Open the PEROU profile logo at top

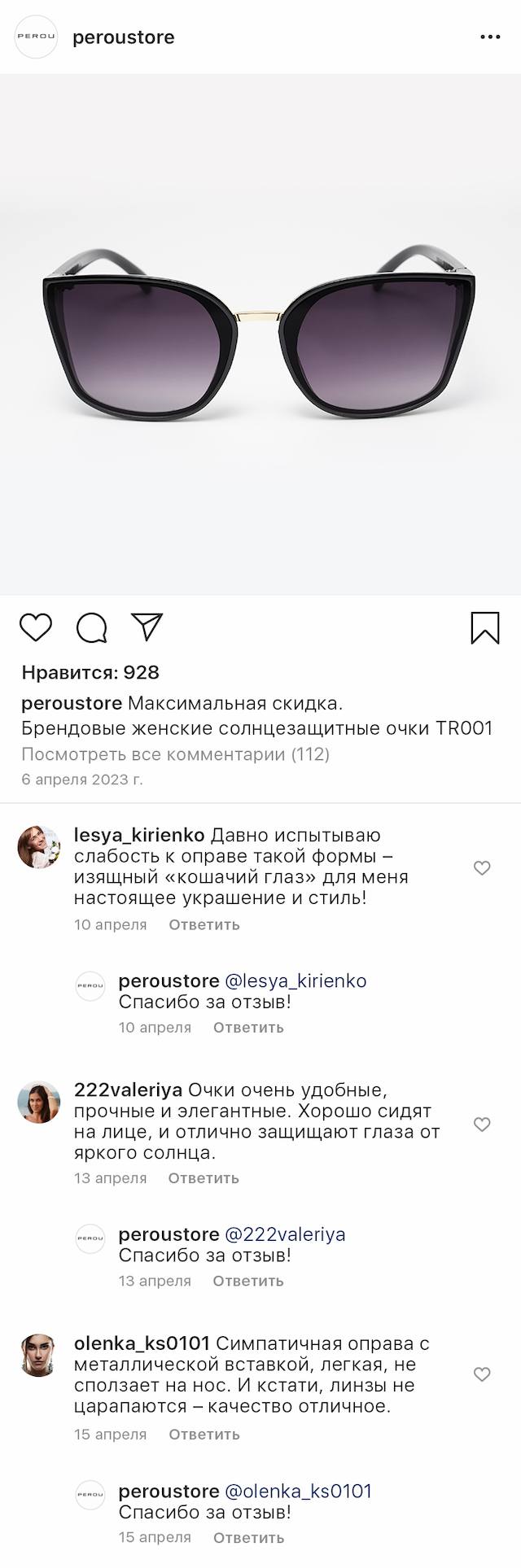[x=37, y=37]
